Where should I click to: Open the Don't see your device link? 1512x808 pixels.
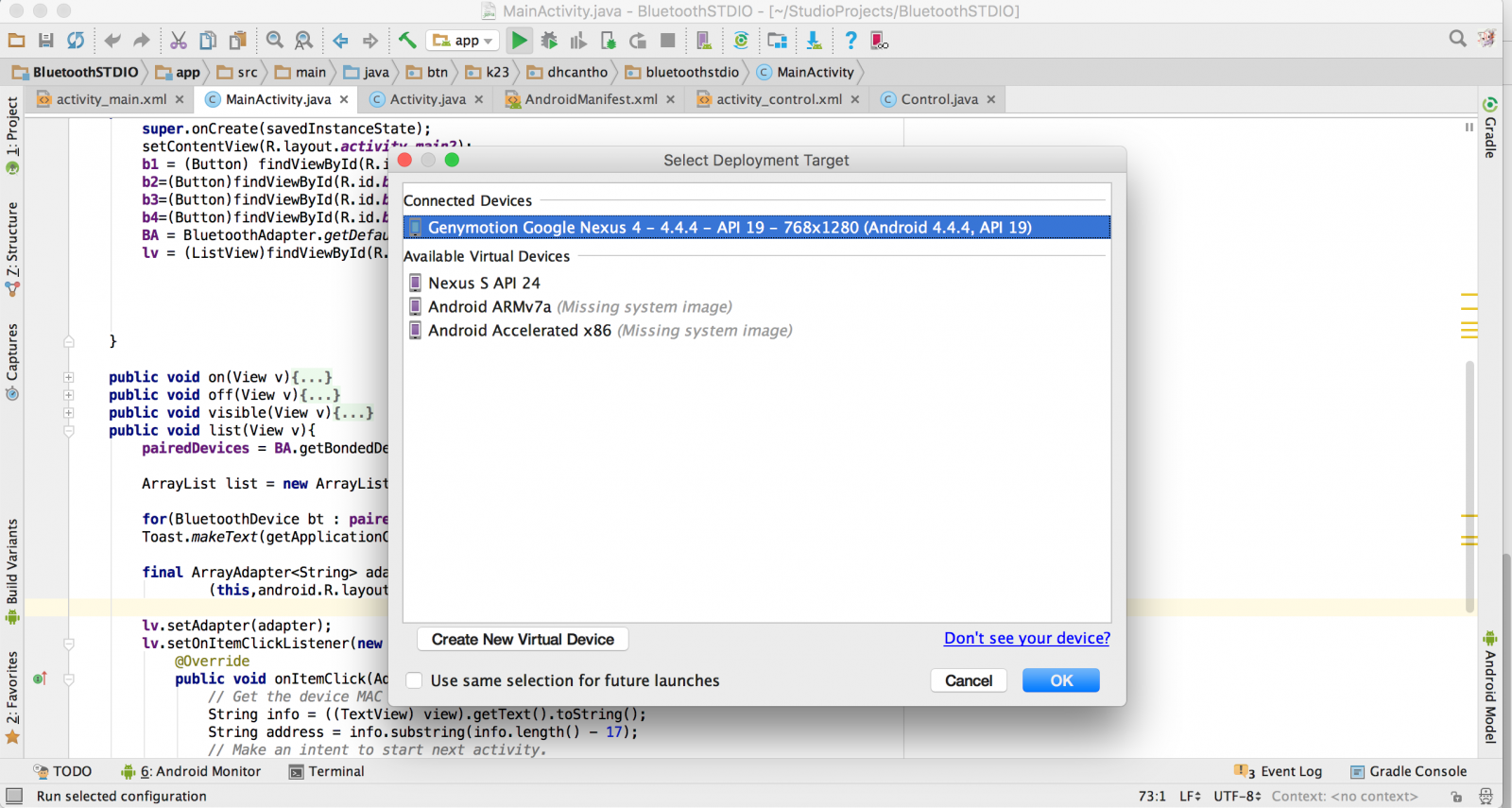pyautogui.click(x=1027, y=638)
